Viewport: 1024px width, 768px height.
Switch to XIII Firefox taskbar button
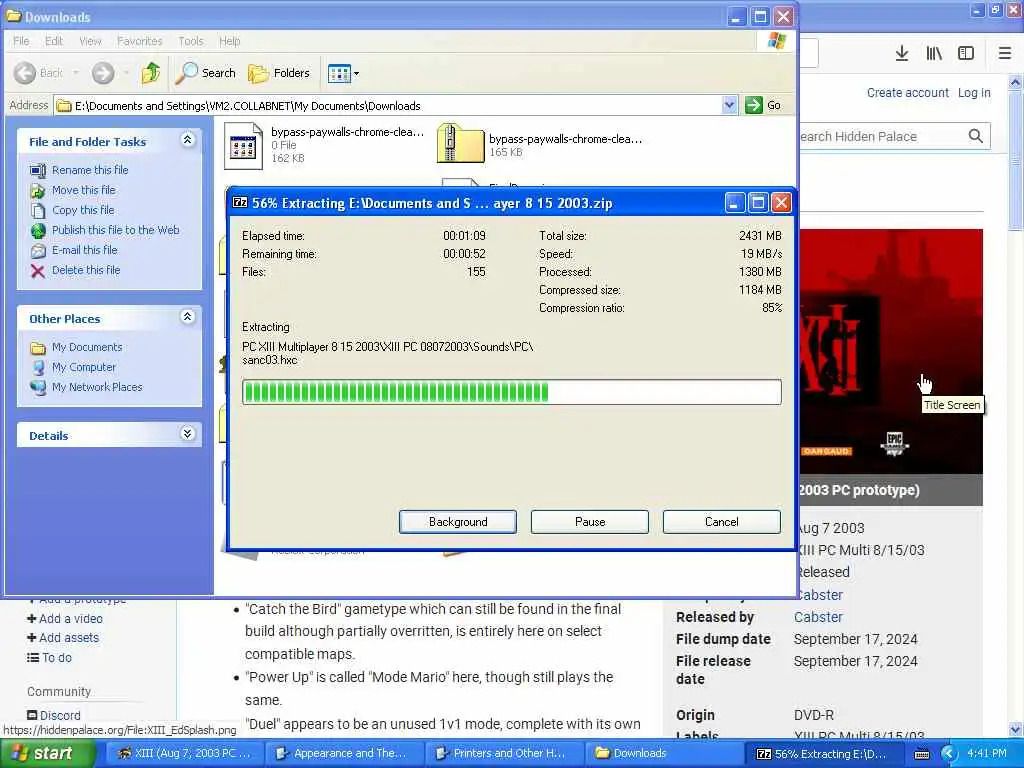pyautogui.click(x=184, y=754)
